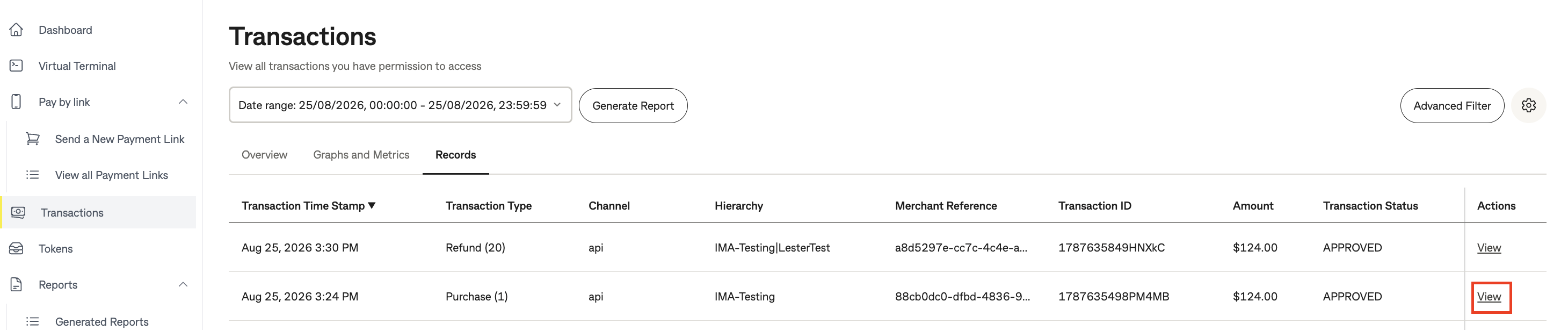Click the Merchant Reference column header
This screenshot has width=1568, height=330.
click(x=946, y=206)
